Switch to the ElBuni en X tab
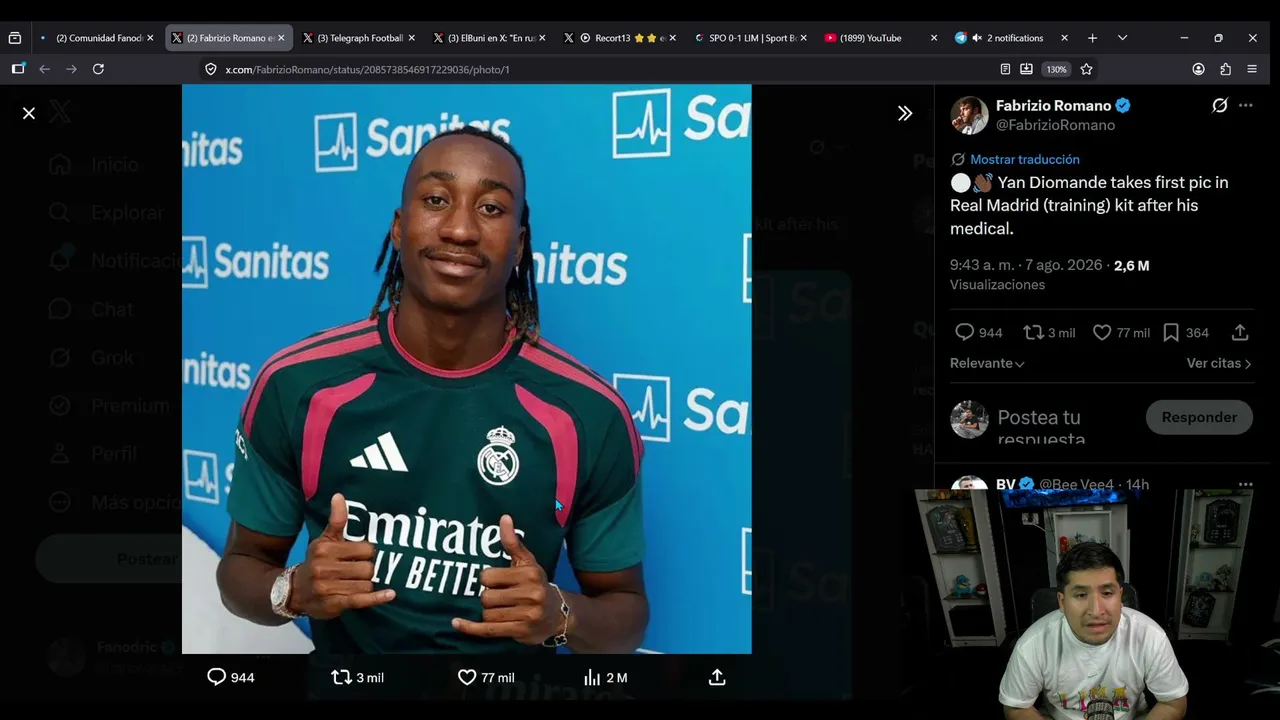Screen dimensions: 1280x720 490,38
